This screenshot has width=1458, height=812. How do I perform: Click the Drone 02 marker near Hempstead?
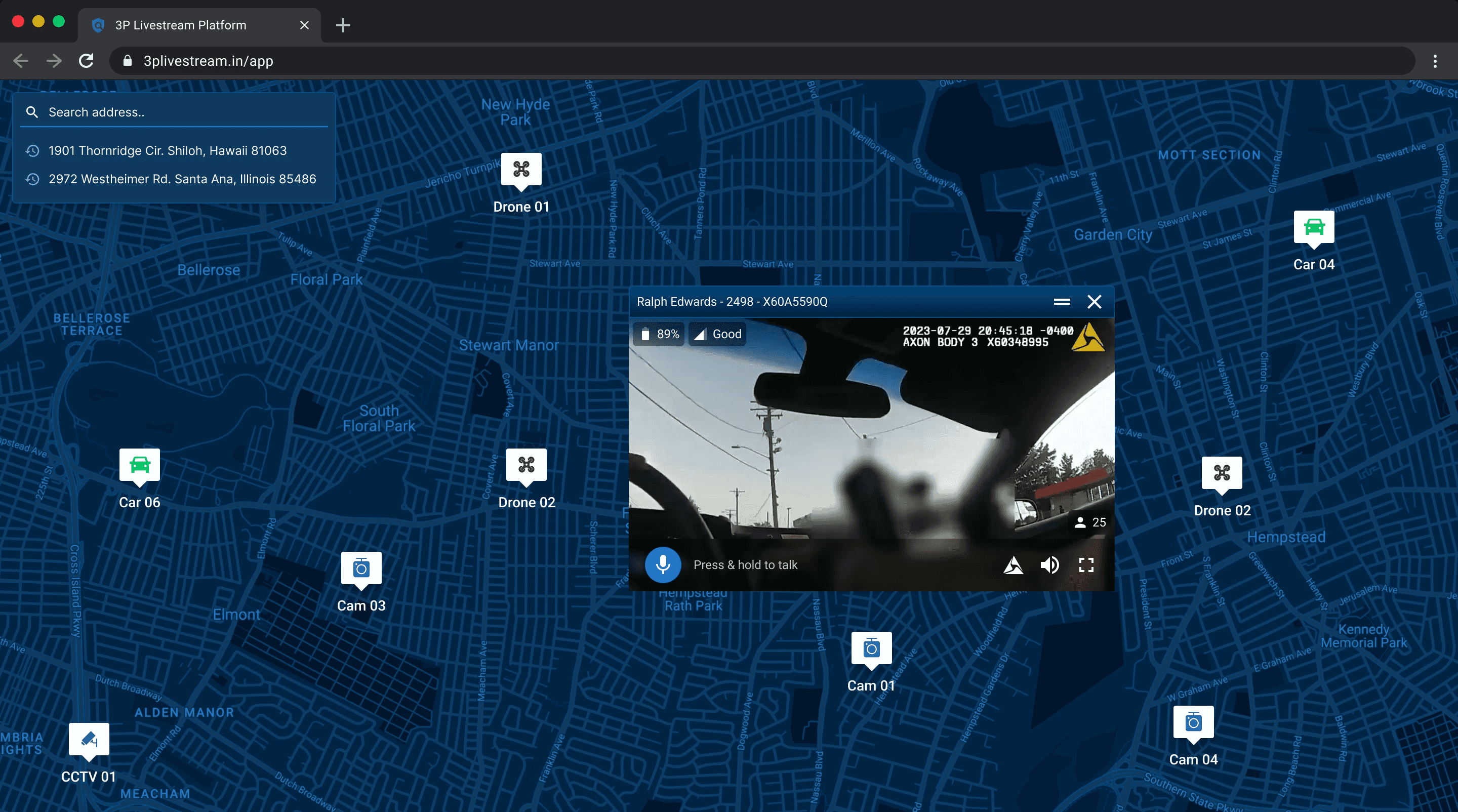1222,473
